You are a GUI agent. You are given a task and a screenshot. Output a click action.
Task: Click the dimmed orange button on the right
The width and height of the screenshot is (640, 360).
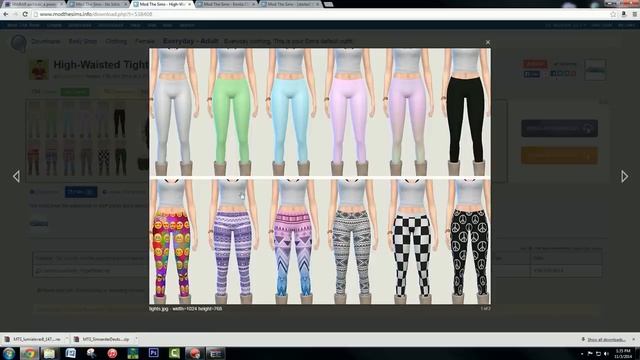[559, 156]
